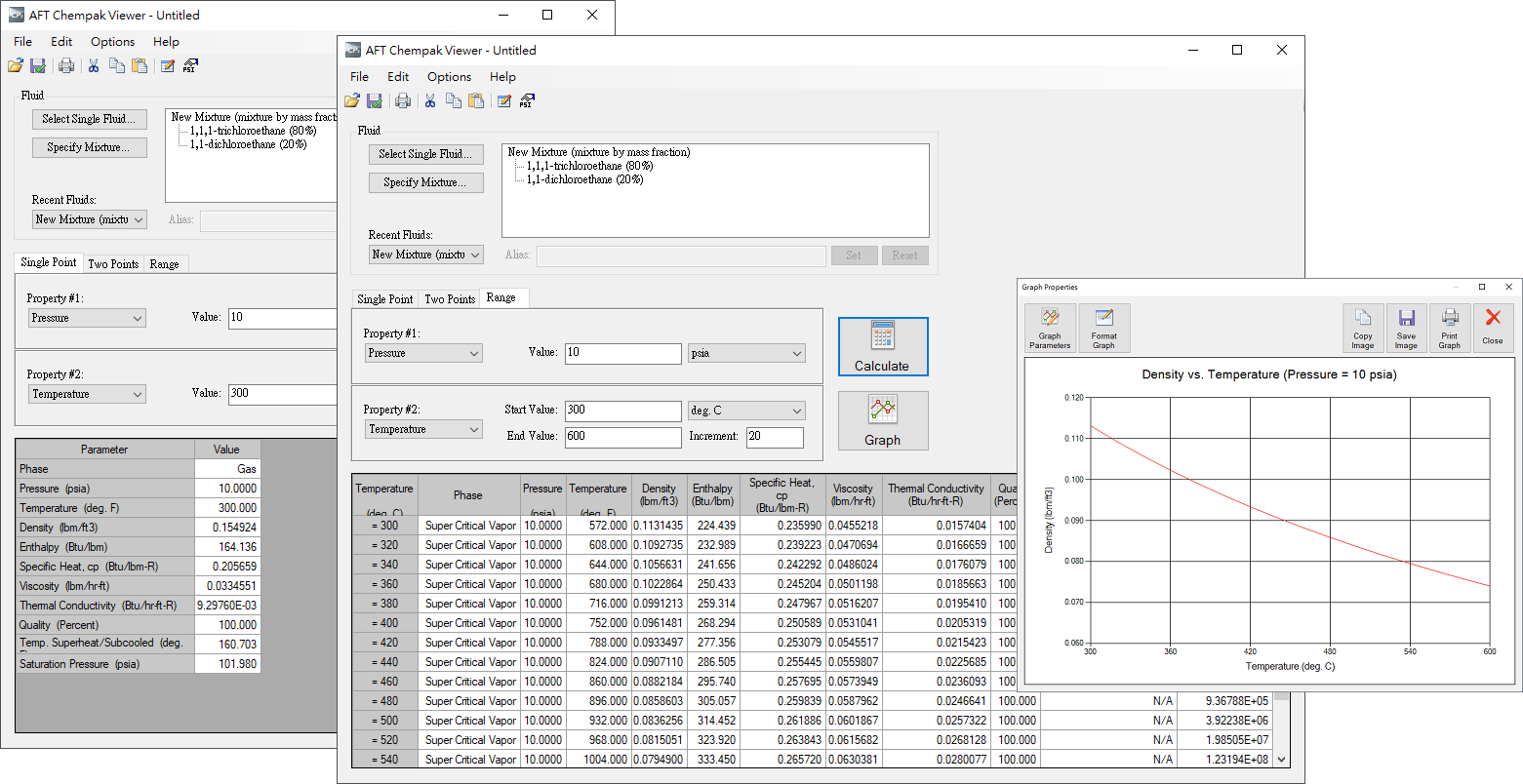This screenshot has width=1523, height=784.
Task: Click Copy icon in back window toolbar
Action: click(x=117, y=66)
